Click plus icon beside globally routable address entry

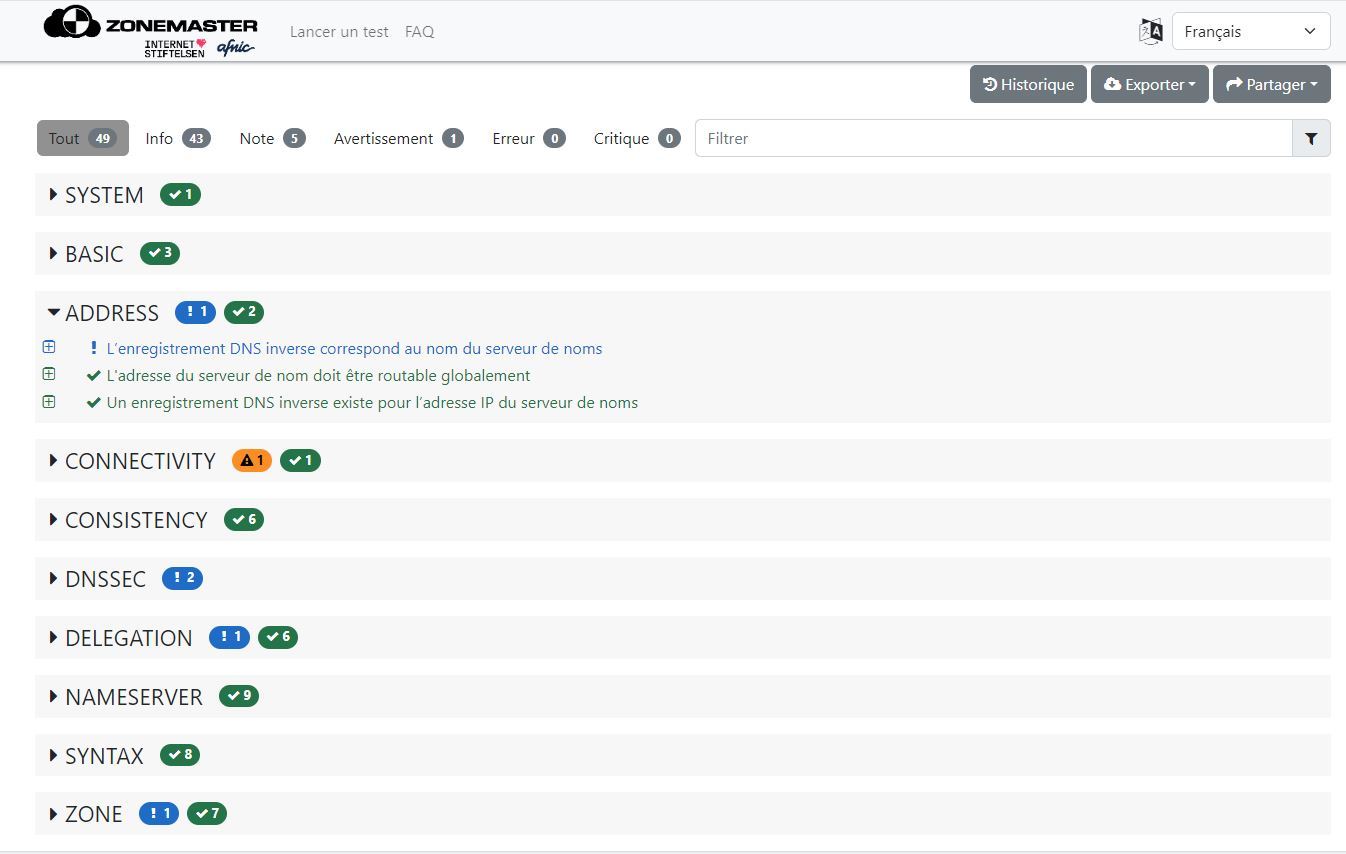click(49, 374)
